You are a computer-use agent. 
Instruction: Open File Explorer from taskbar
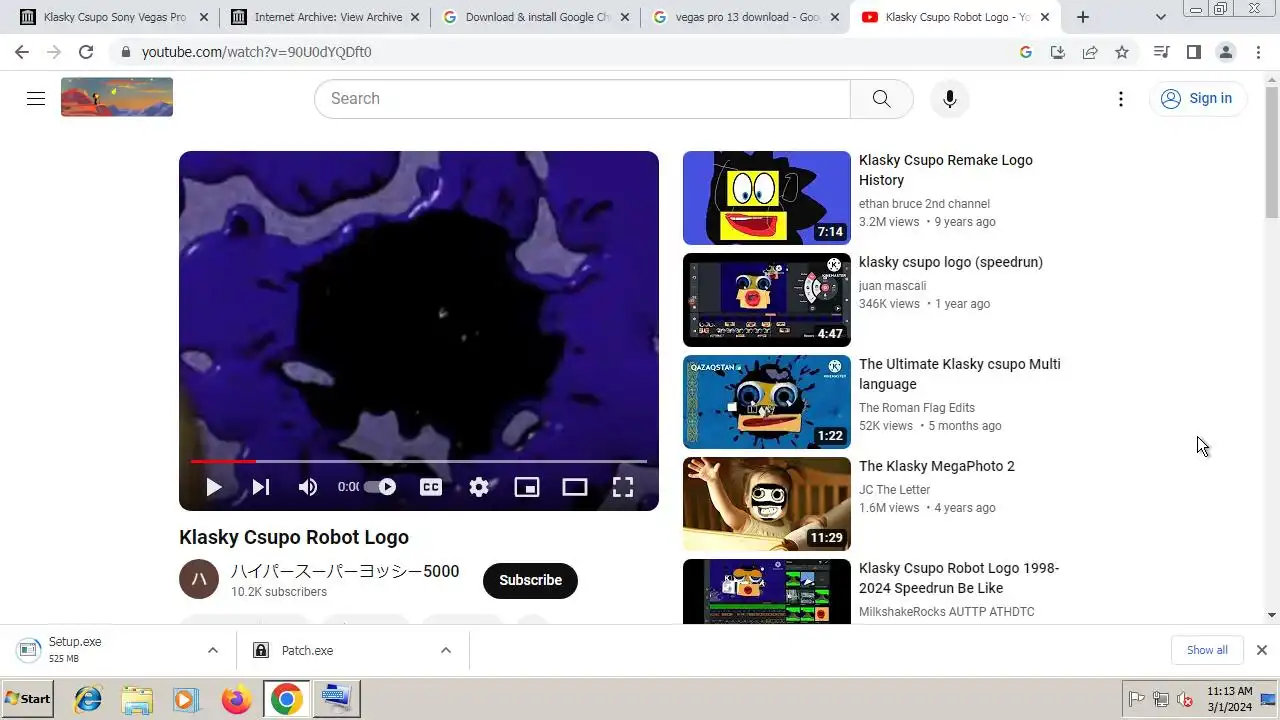137,699
